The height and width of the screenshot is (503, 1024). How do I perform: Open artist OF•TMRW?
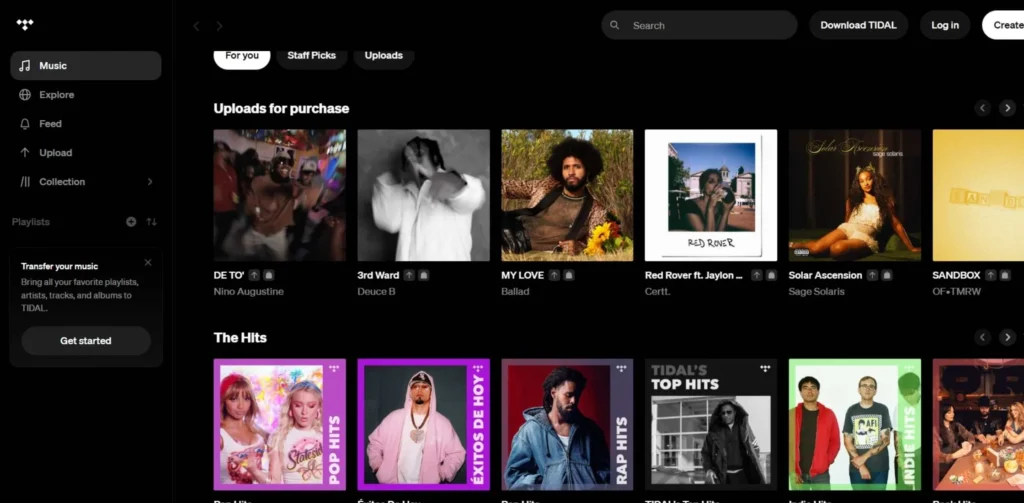(x=957, y=291)
